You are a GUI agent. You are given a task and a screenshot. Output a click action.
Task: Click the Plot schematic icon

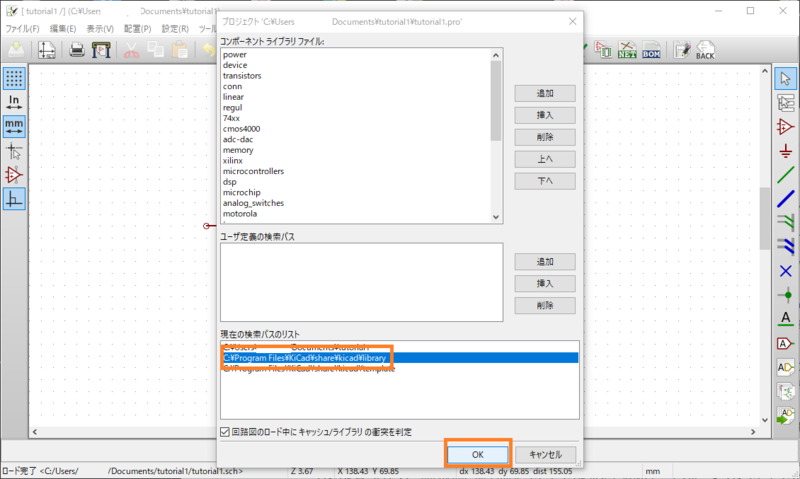[x=101, y=50]
